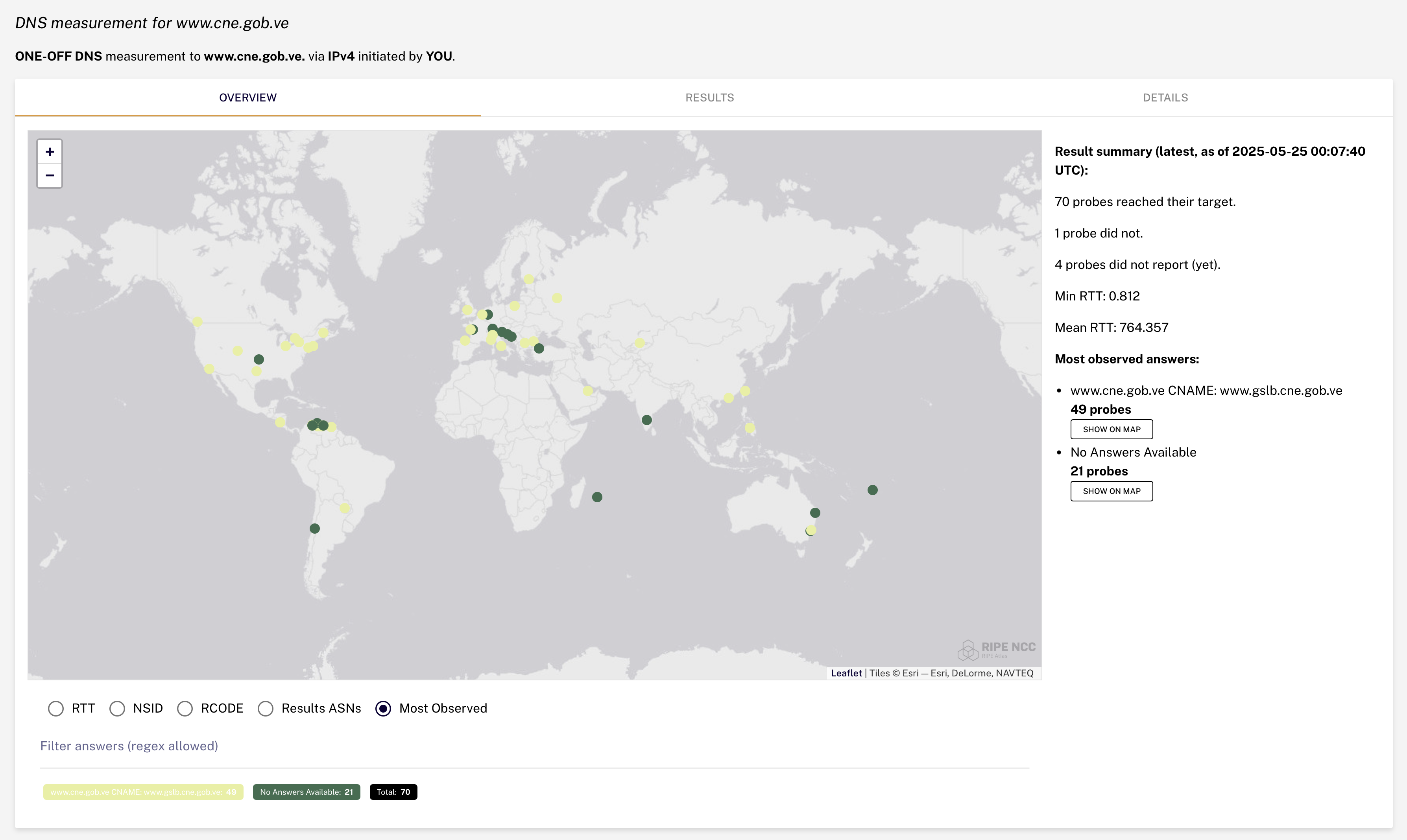1407x840 pixels.
Task: Click the dark probe marker near Fiji
Action: (873, 490)
